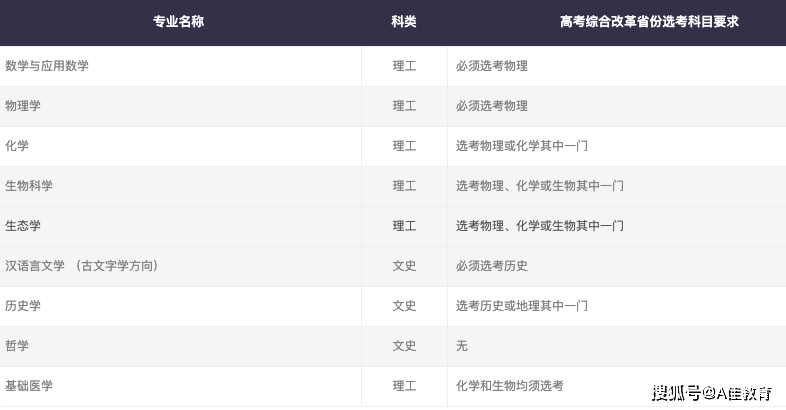Click 理工 category in 基础医学 row
Image resolution: width=786 pixels, height=410 pixels.
(404, 386)
